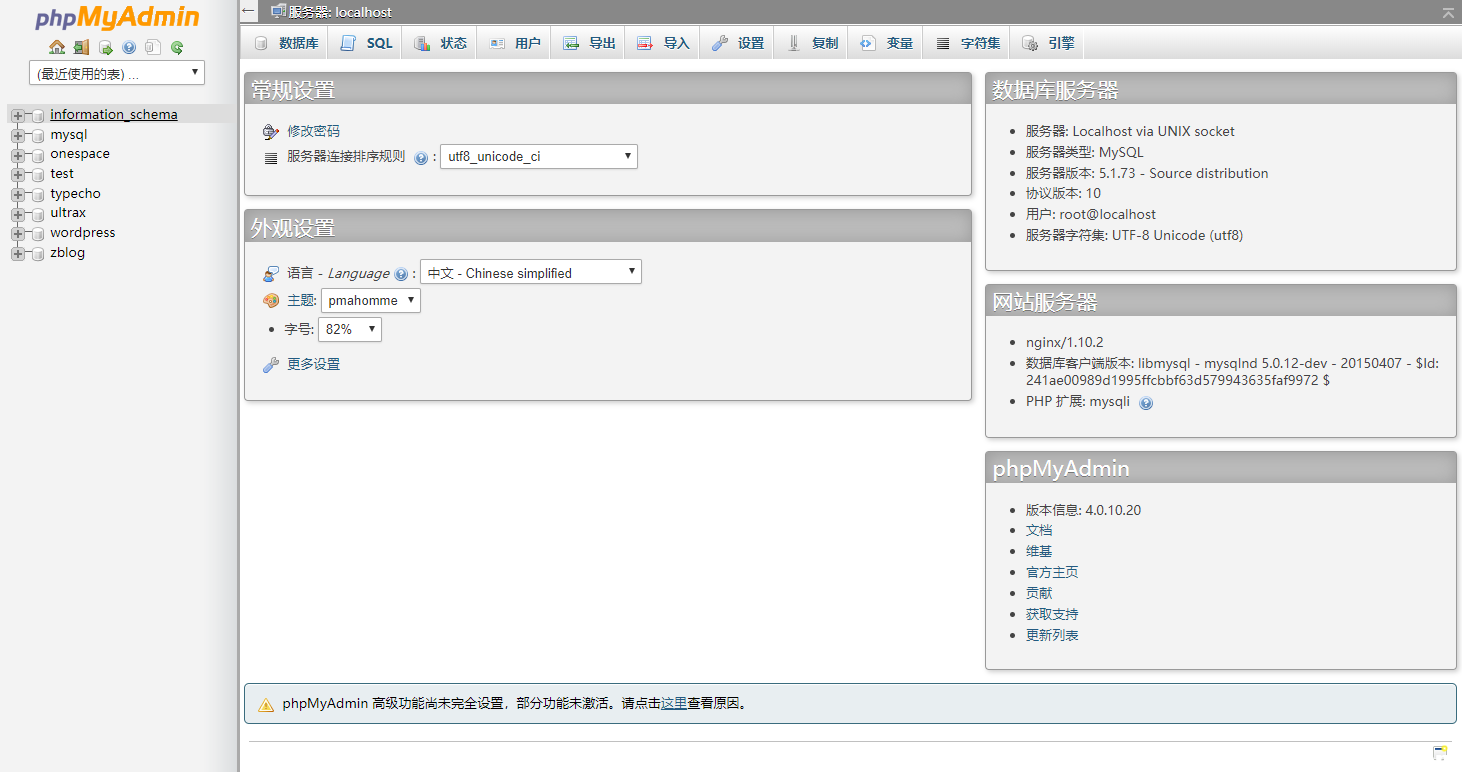Viewport: 1462px width, 772px height.
Task: Click the phpMyAdmin logo
Action: coord(116,18)
